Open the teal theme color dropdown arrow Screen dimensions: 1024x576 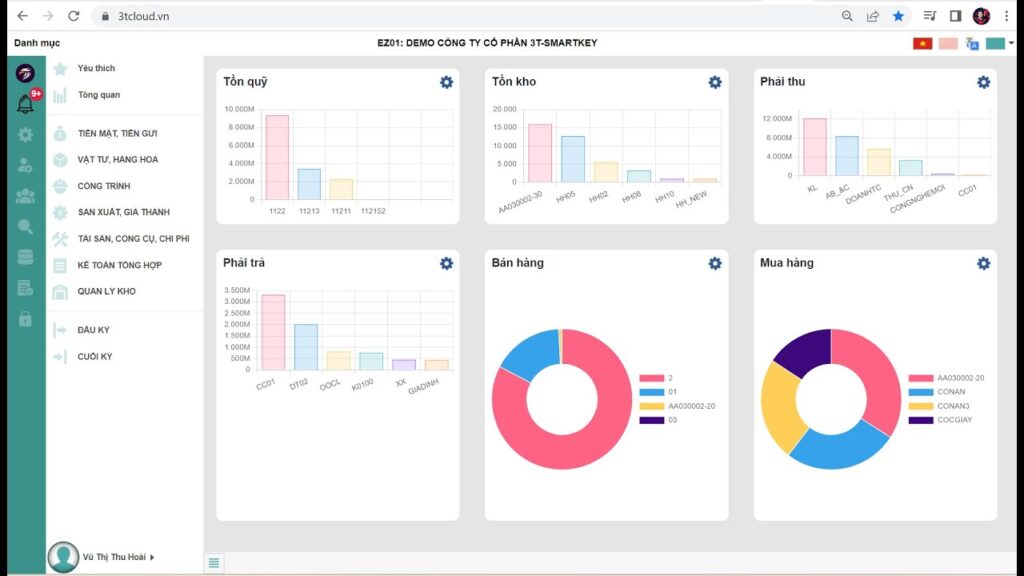tap(1011, 43)
